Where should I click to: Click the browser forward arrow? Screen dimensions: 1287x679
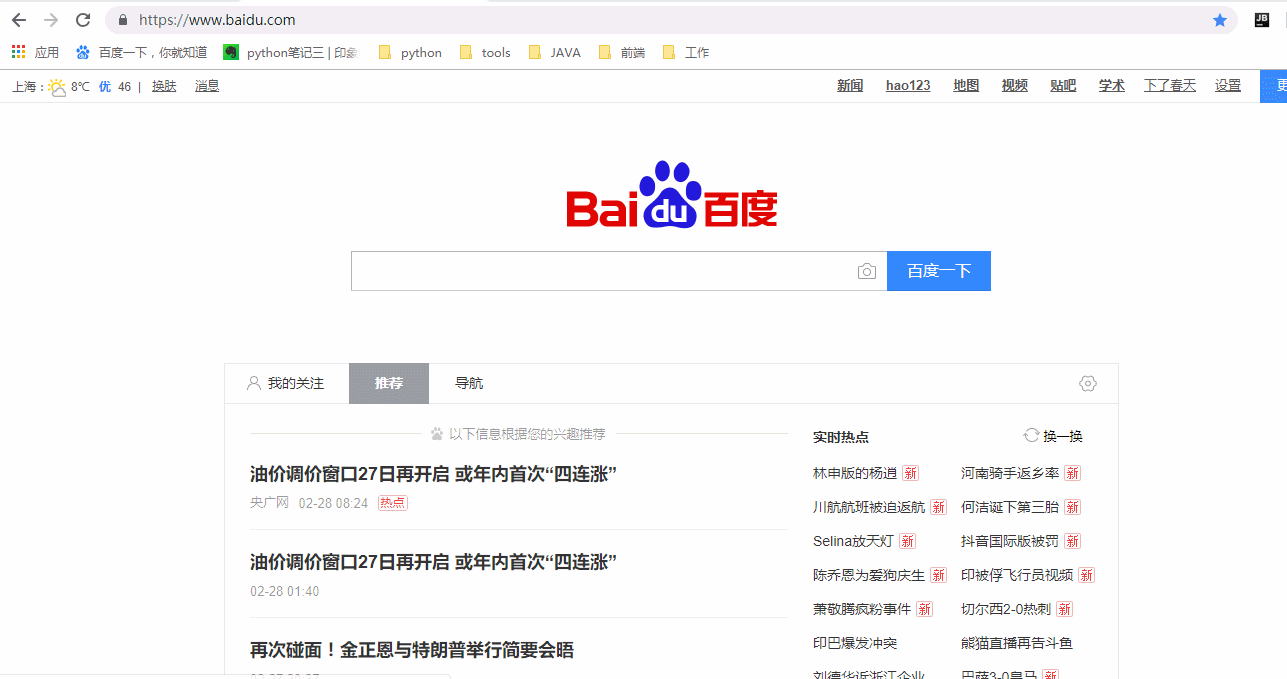click(51, 20)
